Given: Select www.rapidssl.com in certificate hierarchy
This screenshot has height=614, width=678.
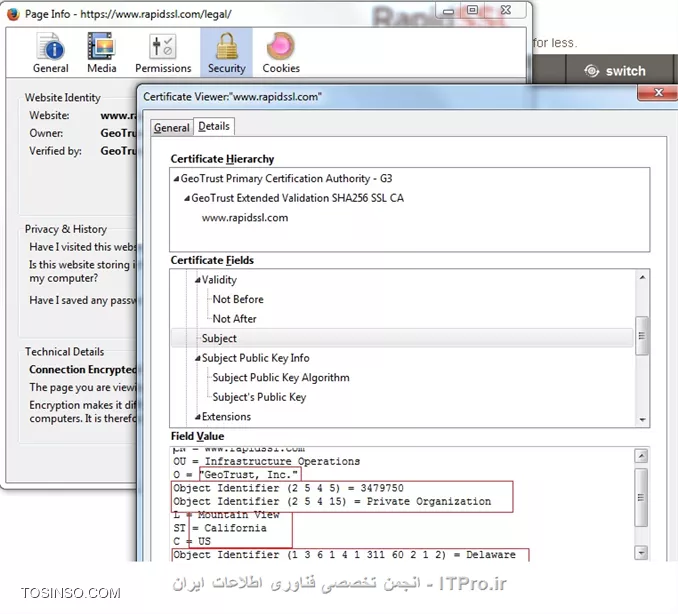Looking at the screenshot, I should [x=245, y=217].
